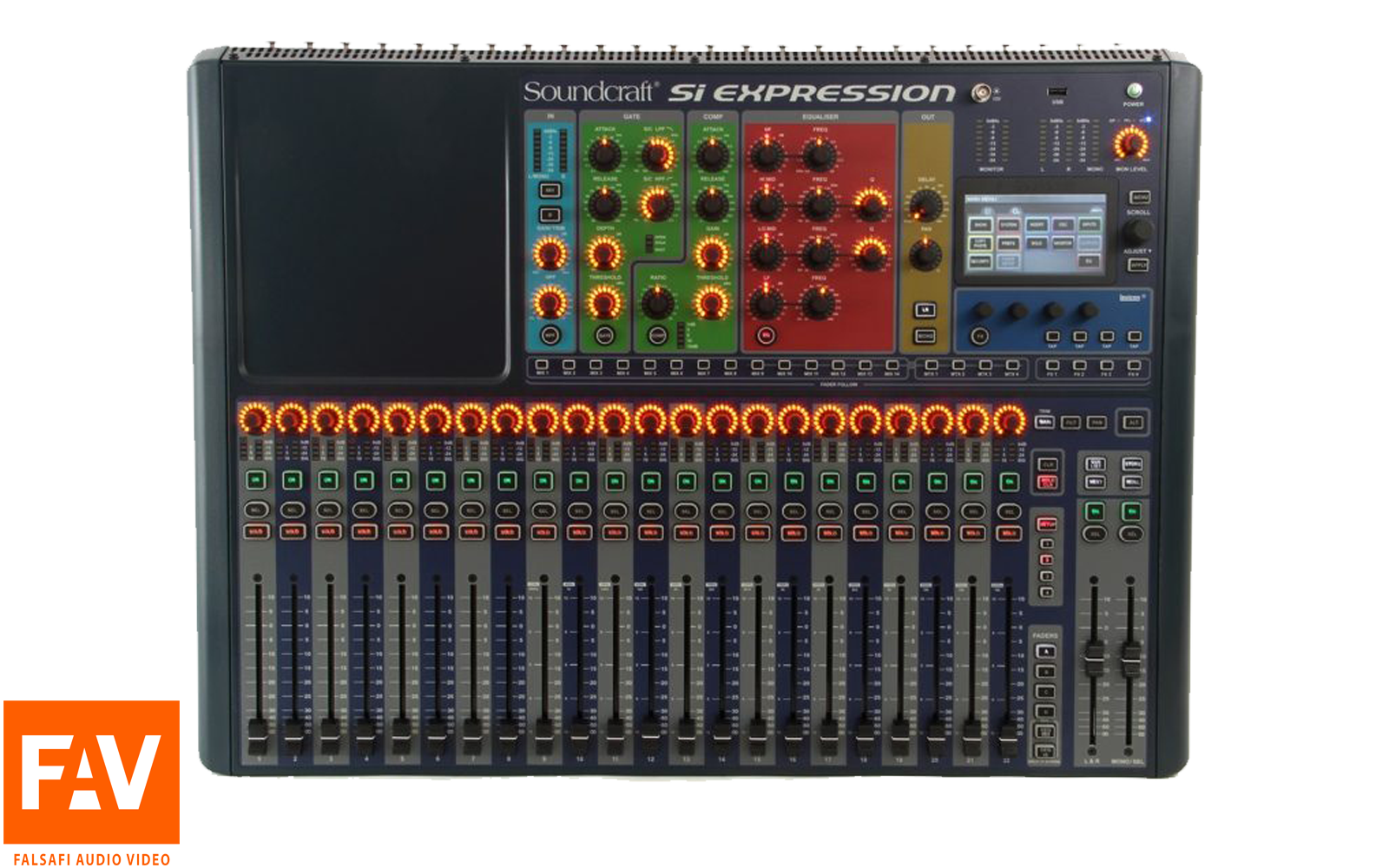Screen dimensions: 1389x868
Task: Click the round red EQ in/out button
Action: coord(766,335)
